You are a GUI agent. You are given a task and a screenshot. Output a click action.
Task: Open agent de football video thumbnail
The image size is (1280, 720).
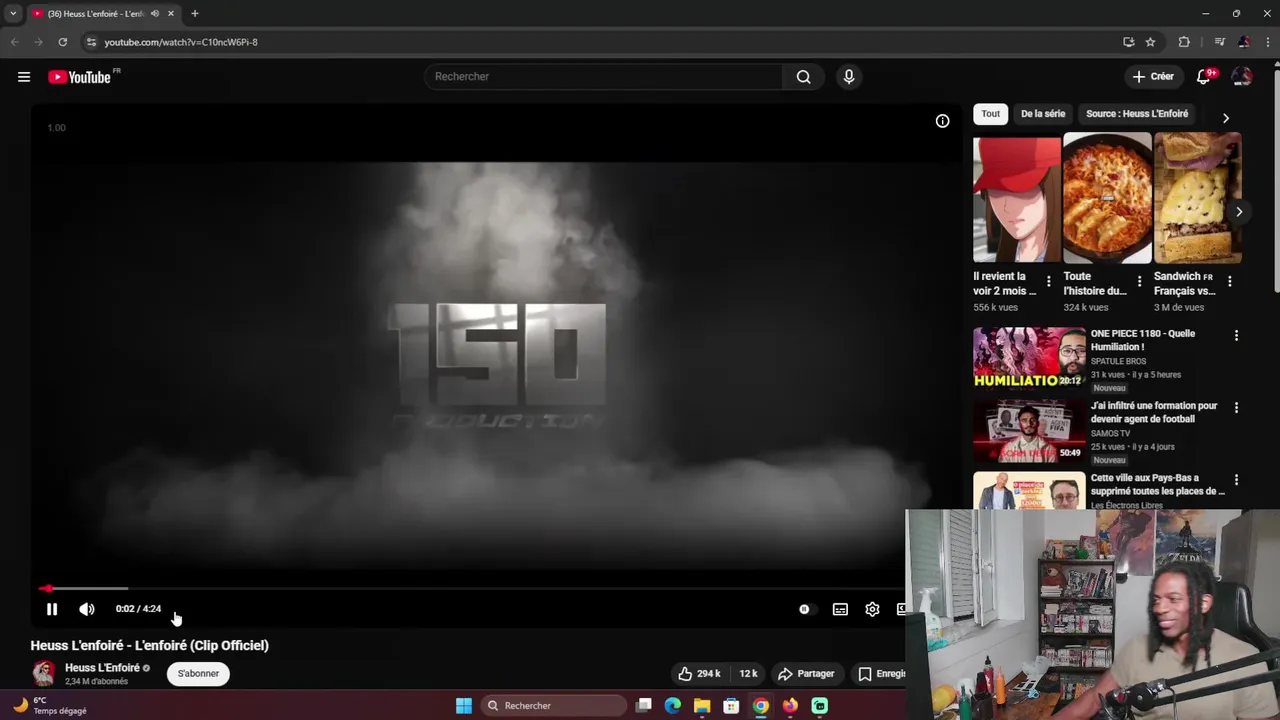(1029, 431)
